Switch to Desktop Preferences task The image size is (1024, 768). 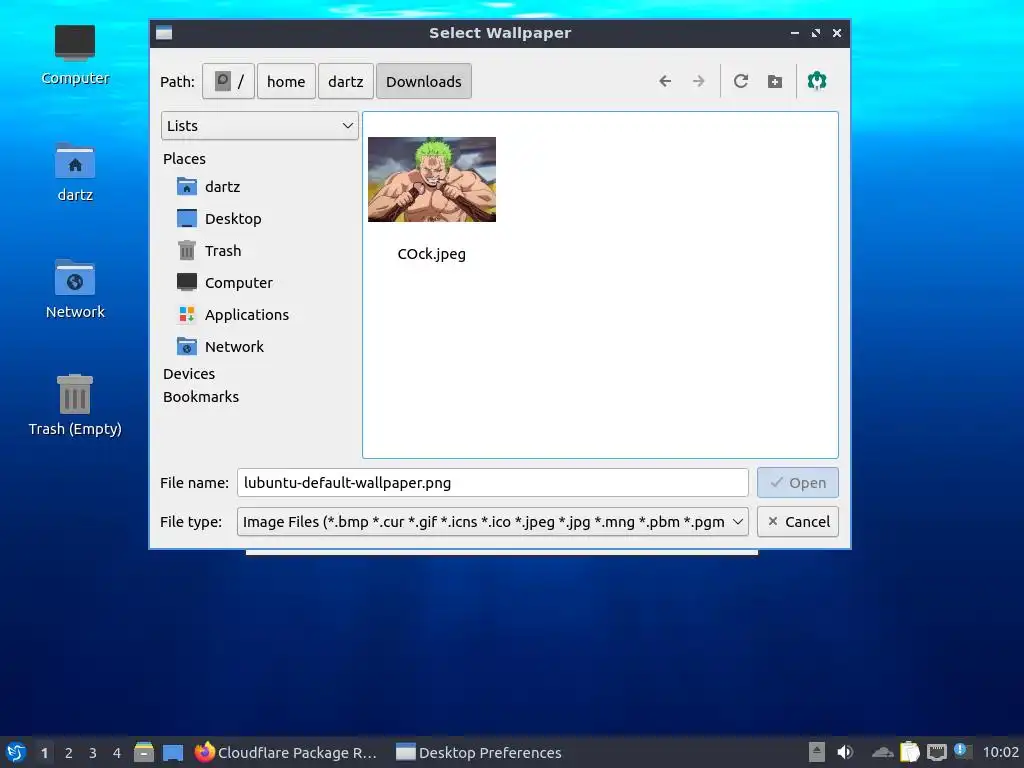[479, 752]
